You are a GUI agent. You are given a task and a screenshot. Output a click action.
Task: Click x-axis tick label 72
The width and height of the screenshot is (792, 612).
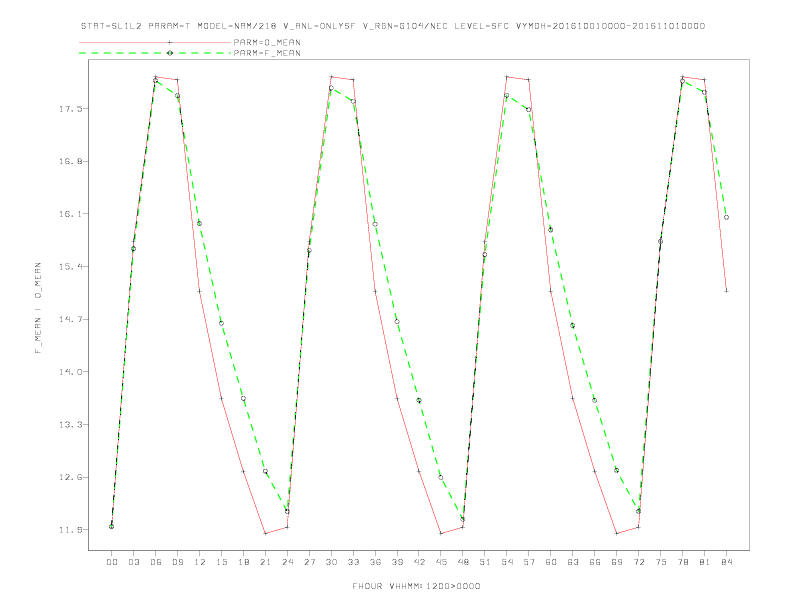pos(638,562)
